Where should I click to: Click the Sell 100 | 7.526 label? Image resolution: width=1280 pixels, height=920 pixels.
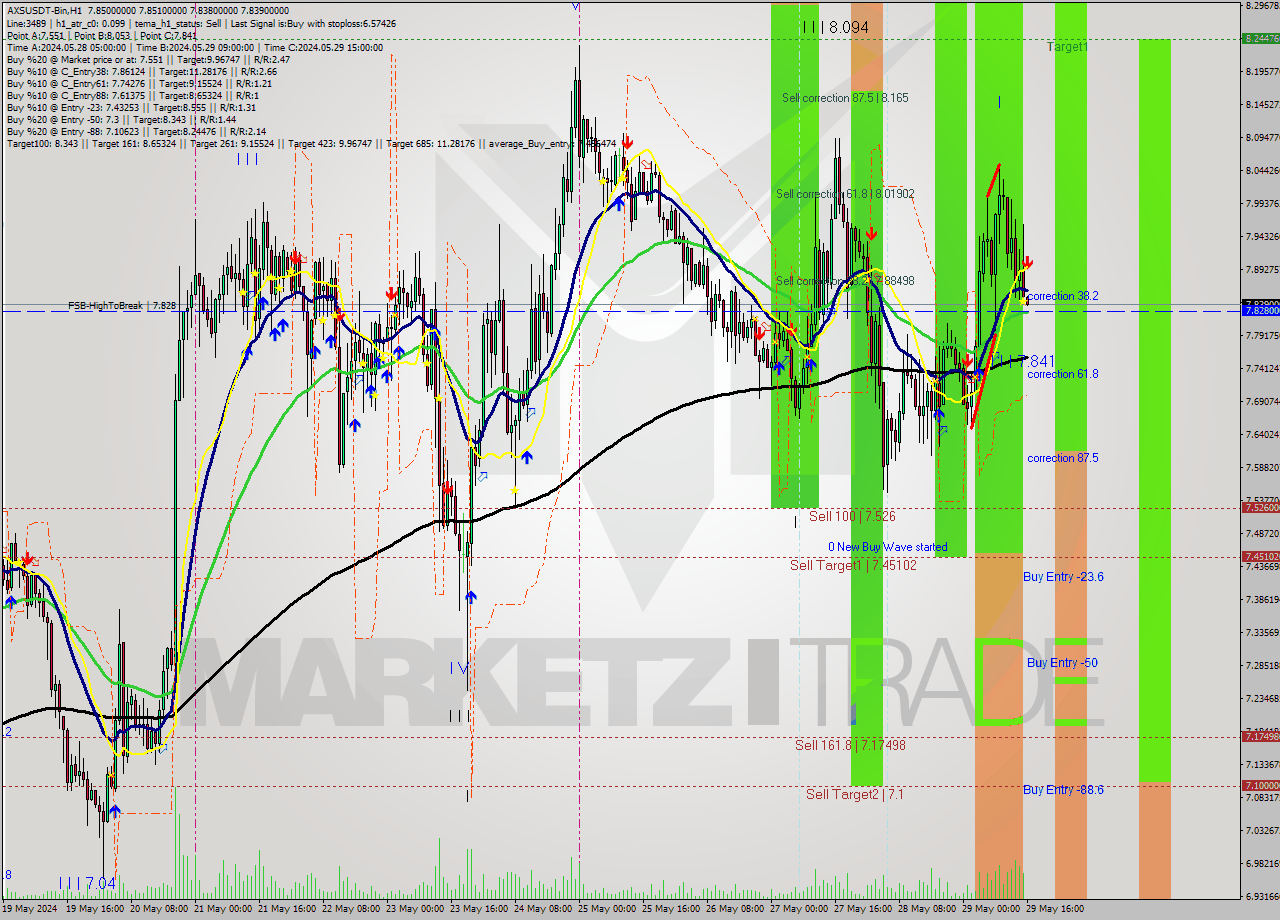852,516
